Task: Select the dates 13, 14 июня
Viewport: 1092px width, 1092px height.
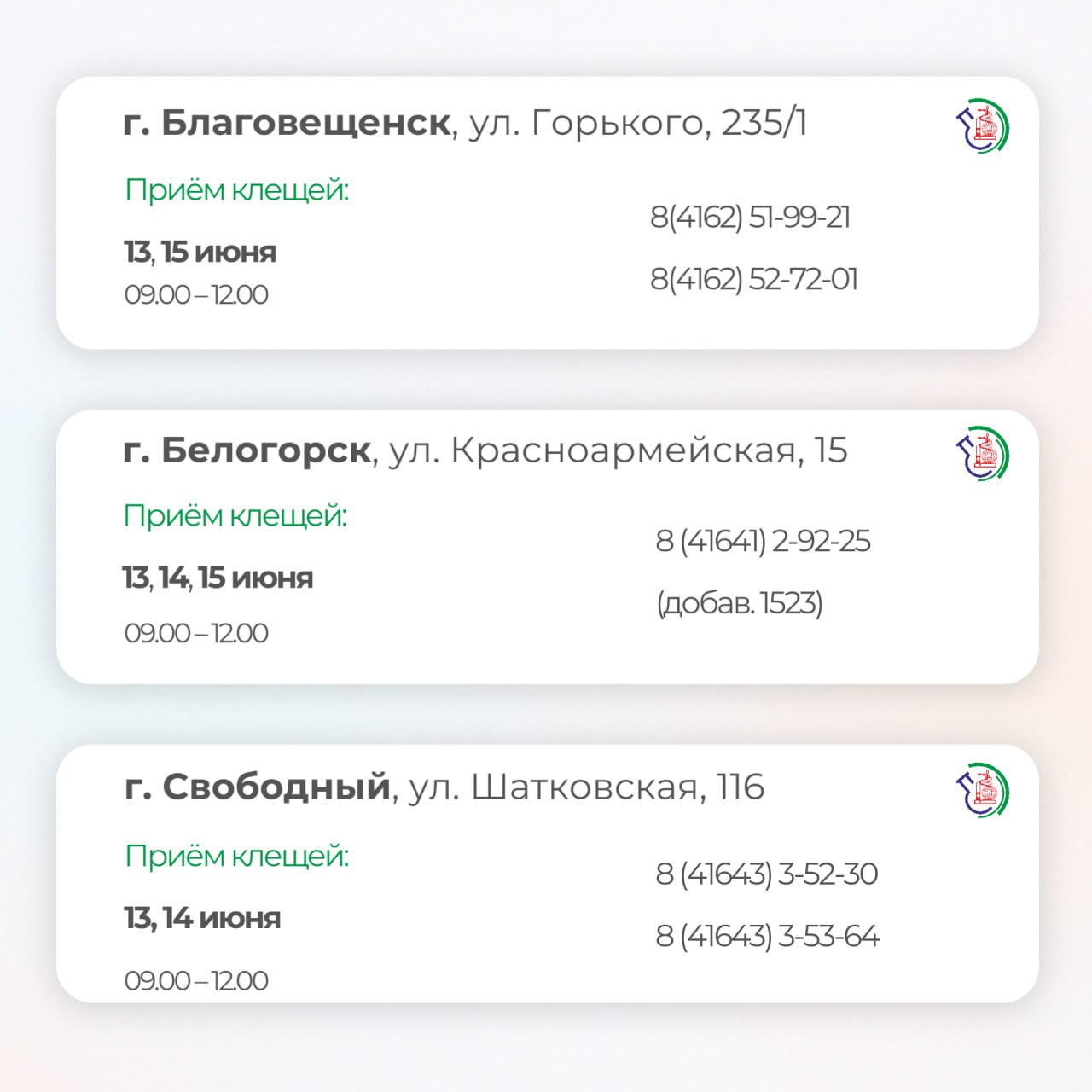Action: (x=202, y=919)
